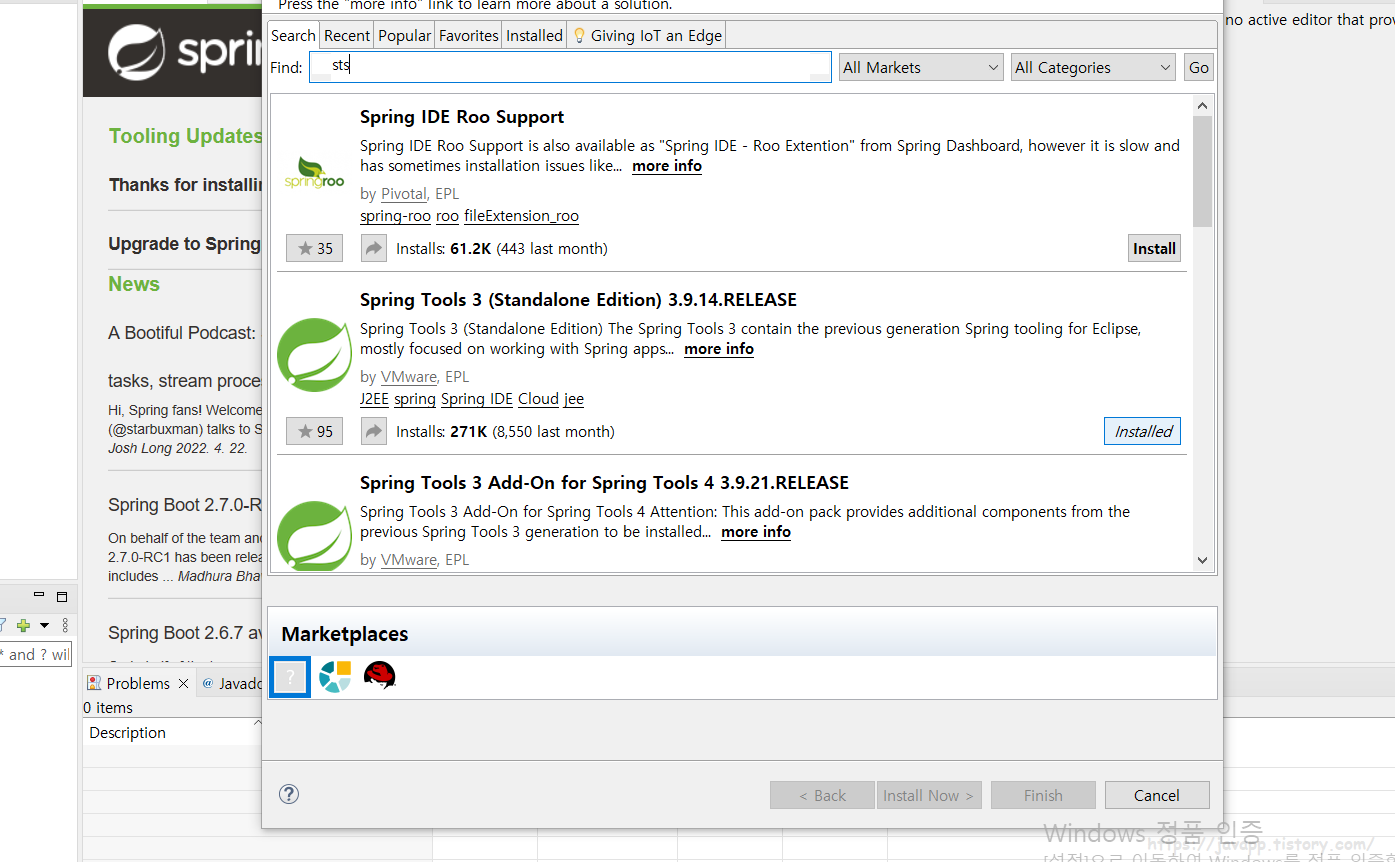Cancel the marketplace dialog
The height and width of the screenshot is (862, 1395).
pos(1157,795)
